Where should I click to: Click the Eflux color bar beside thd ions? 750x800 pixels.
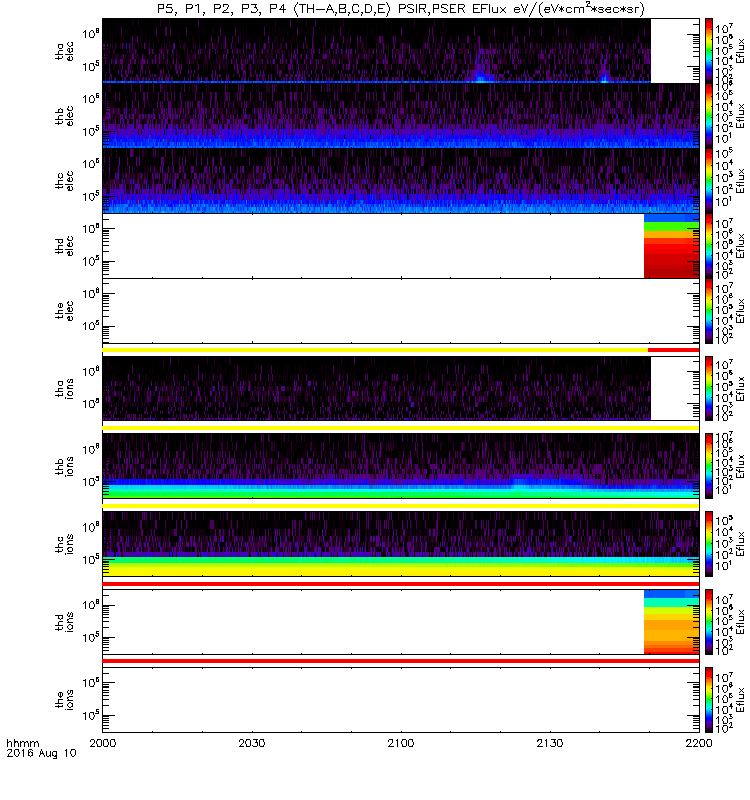click(709, 622)
